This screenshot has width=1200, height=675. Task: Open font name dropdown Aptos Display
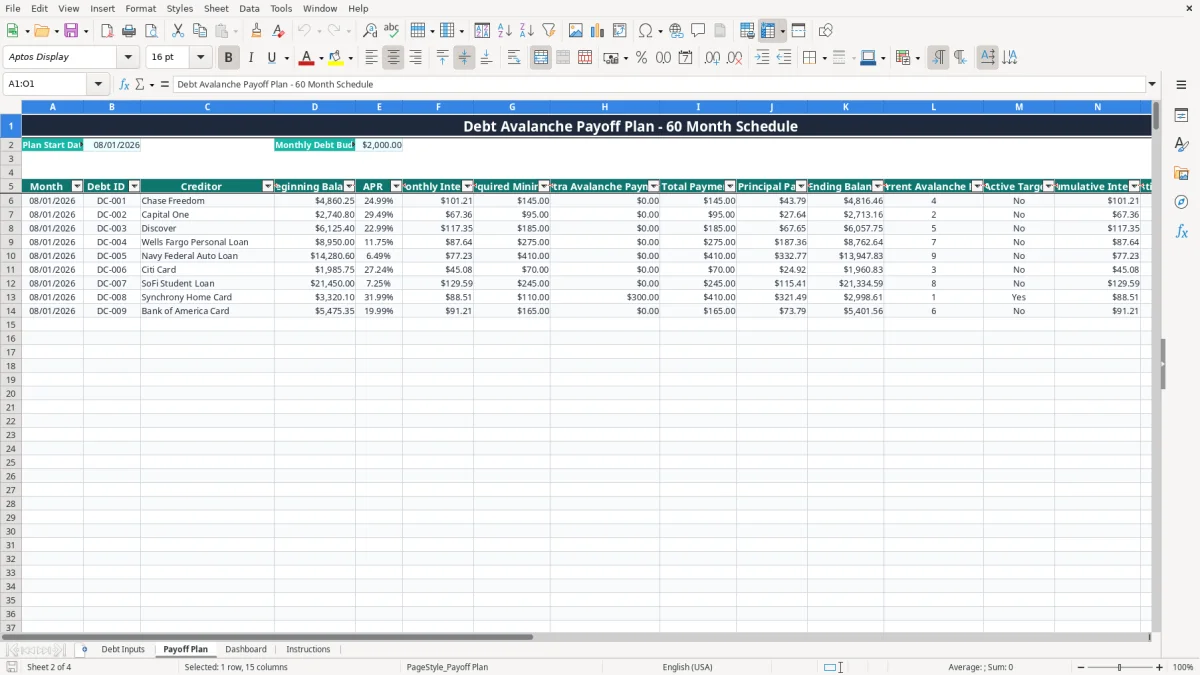[x=128, y=58]
